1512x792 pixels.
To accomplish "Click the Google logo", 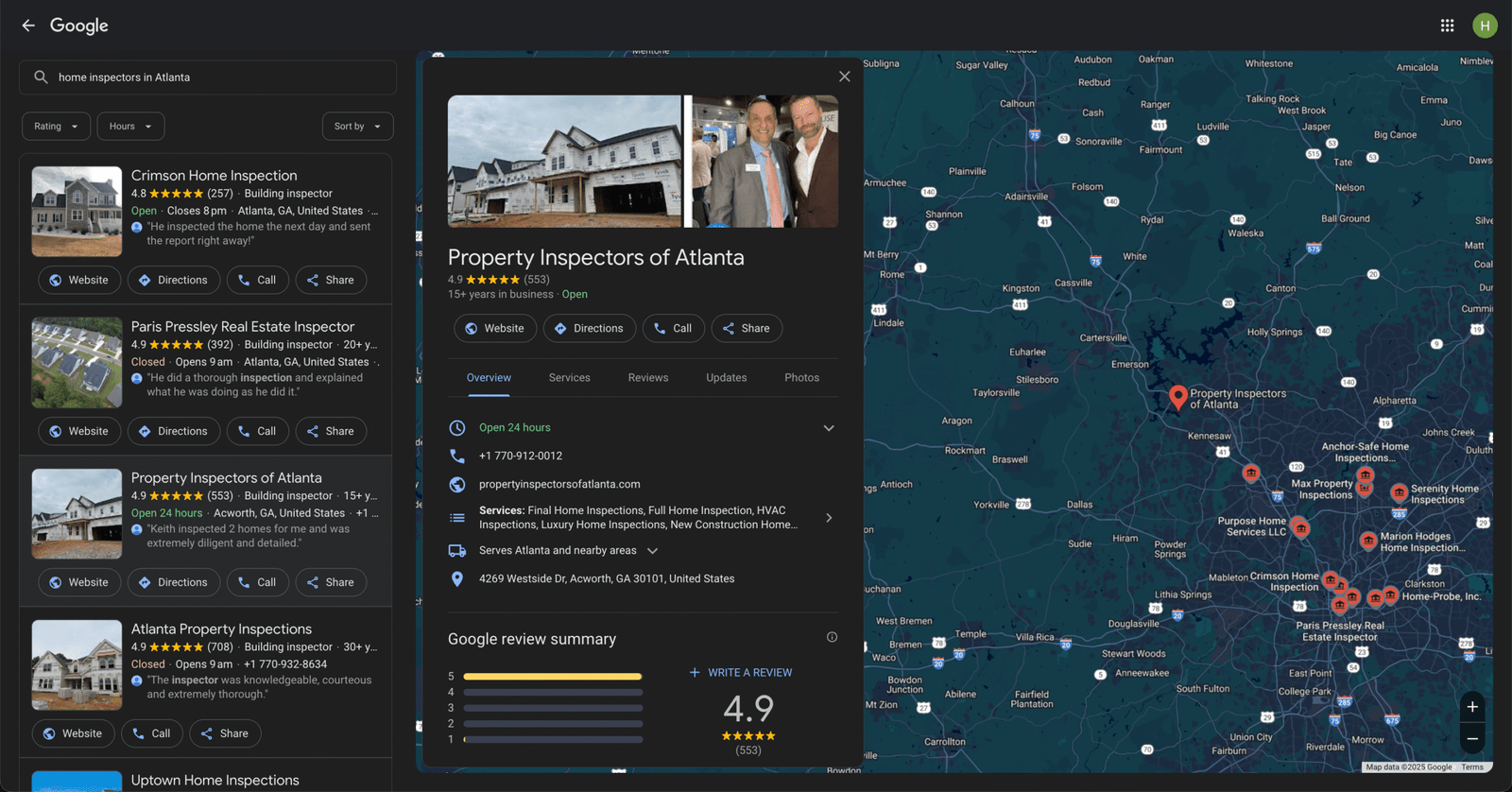I will click(x=79, y=26).
